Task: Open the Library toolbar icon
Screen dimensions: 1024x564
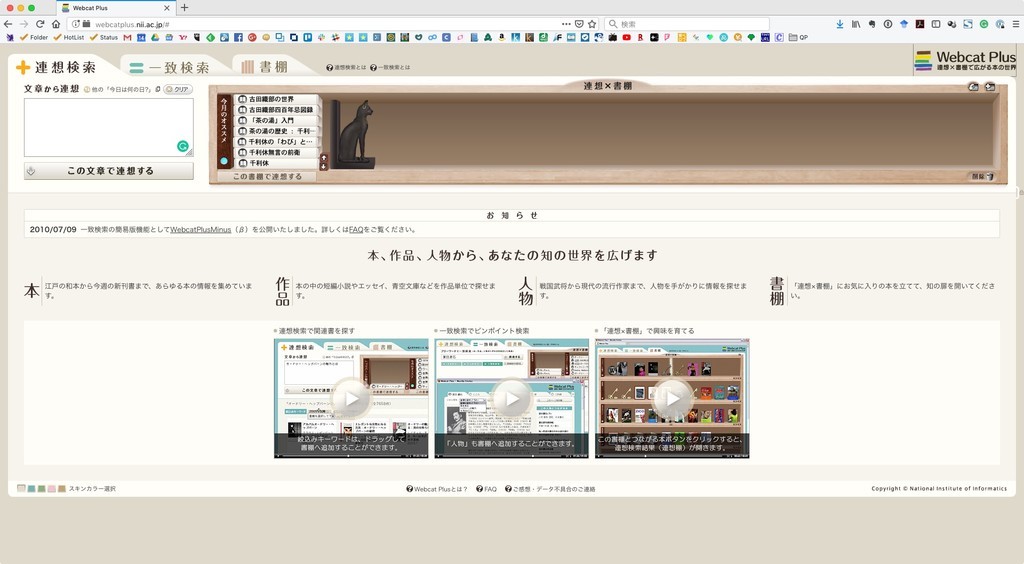Action: (x=856, y=24)
